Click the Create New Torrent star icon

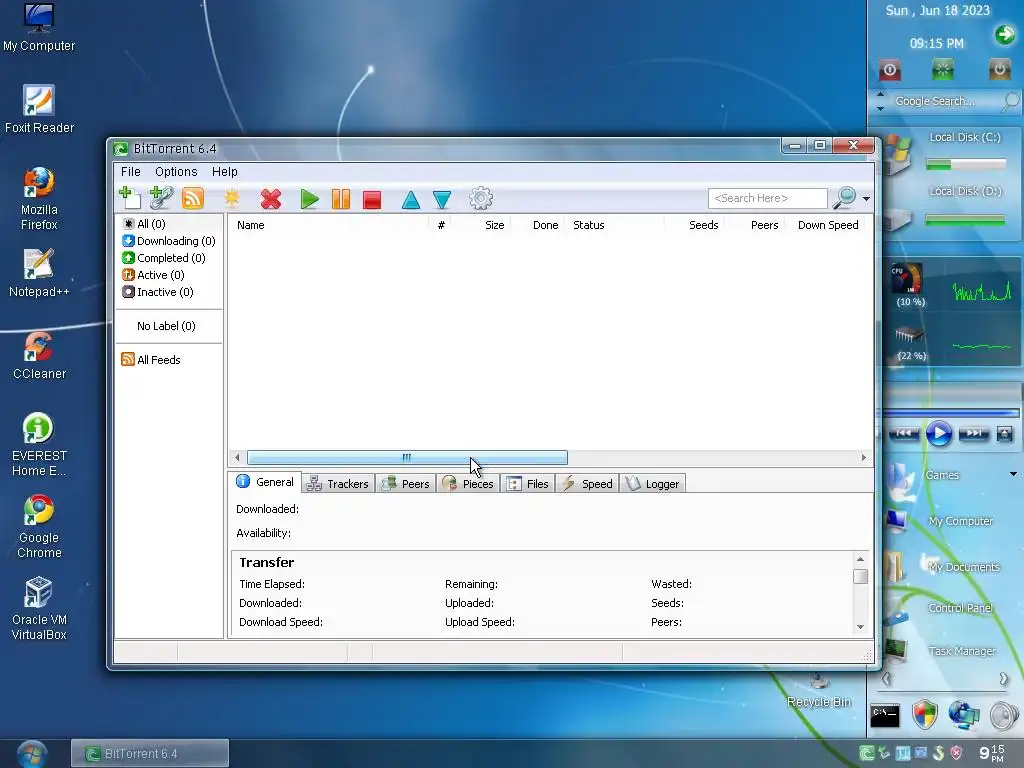click(231, 199)
